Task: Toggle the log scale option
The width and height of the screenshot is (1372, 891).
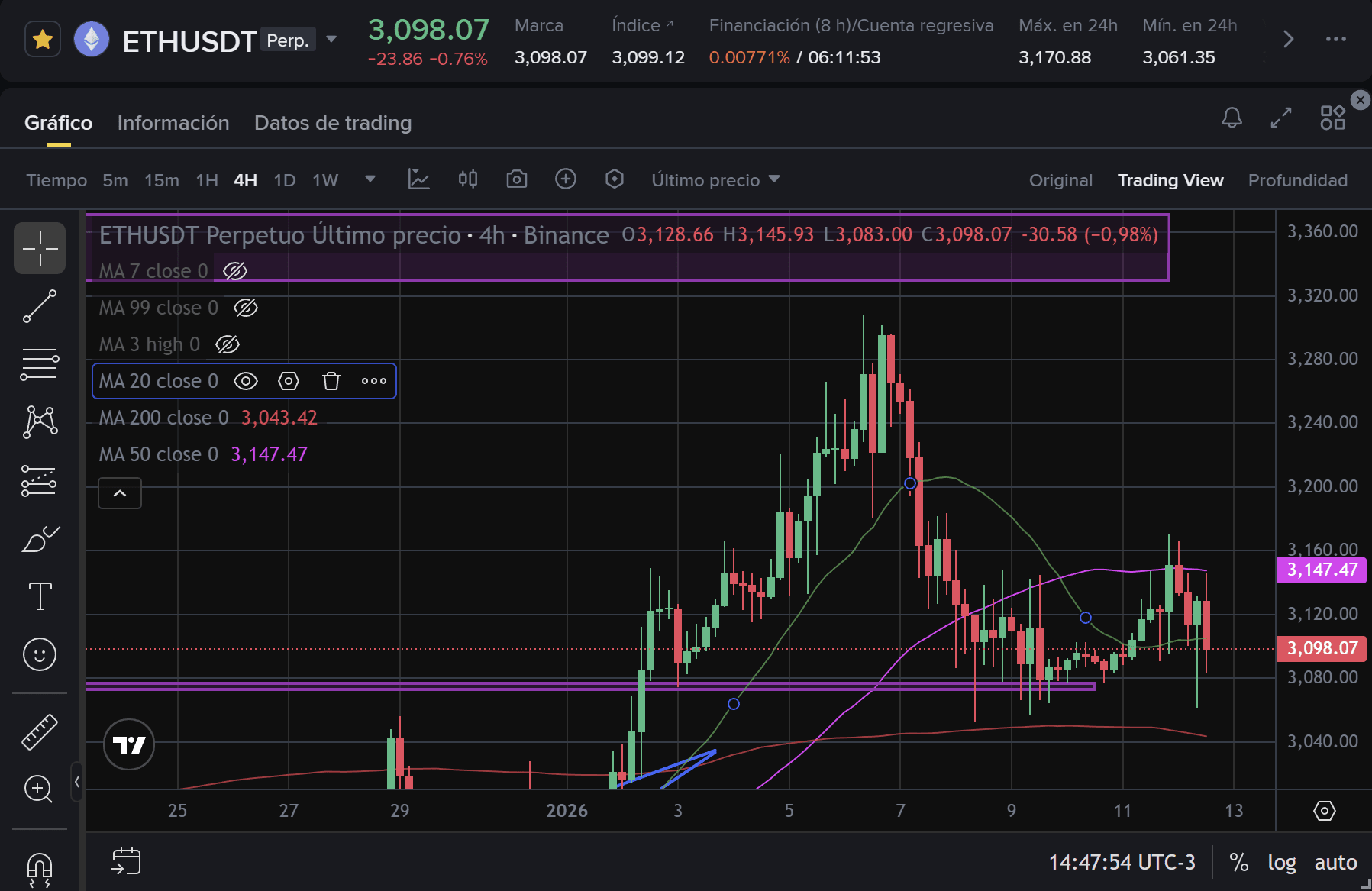Action: (1281, 863)
